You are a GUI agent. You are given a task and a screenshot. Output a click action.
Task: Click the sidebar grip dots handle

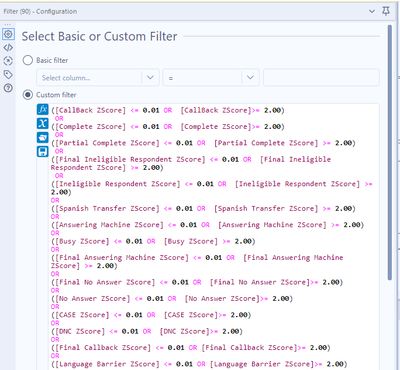[x=8, y=25]
